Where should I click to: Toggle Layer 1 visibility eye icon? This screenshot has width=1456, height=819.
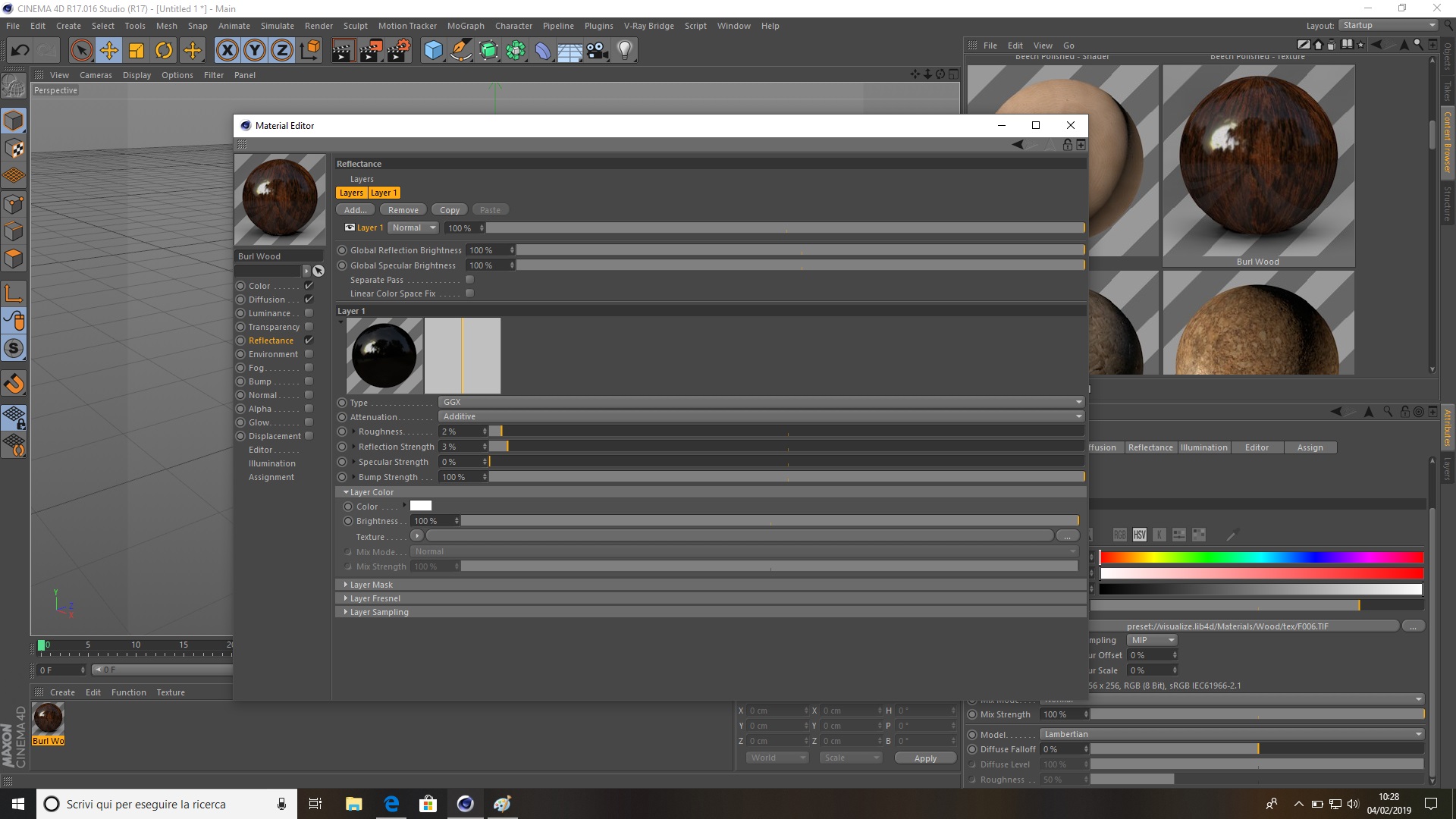click(350, 227)
